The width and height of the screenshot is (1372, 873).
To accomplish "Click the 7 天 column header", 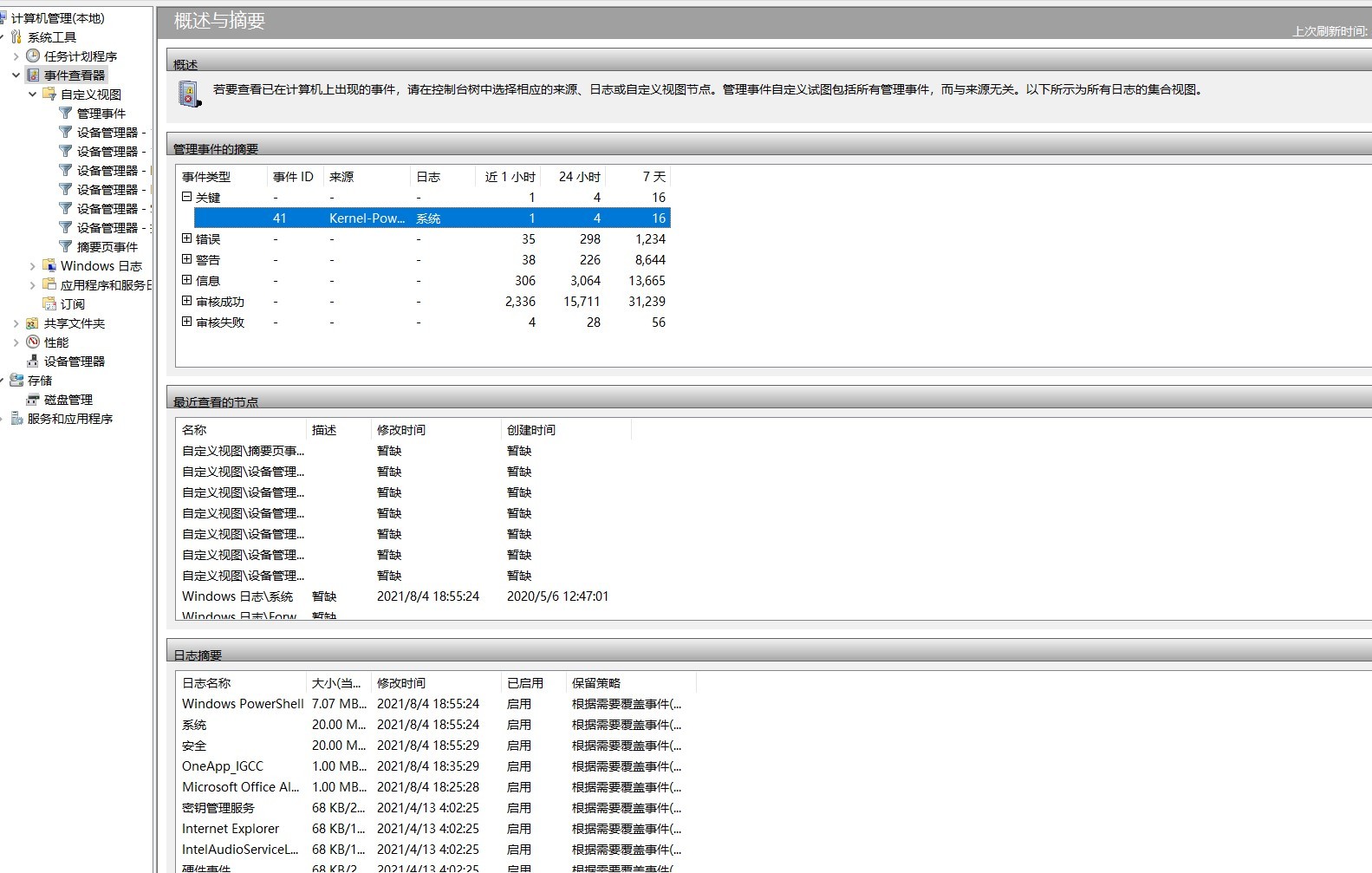I will click(638, 177).
